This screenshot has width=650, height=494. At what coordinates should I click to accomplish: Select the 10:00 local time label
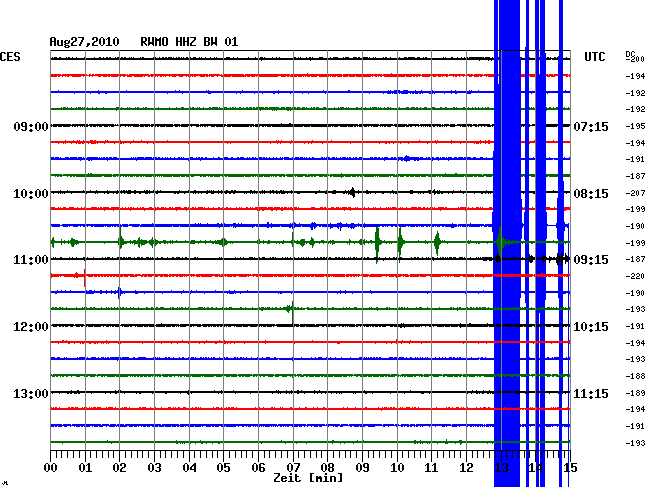(31, 194)
